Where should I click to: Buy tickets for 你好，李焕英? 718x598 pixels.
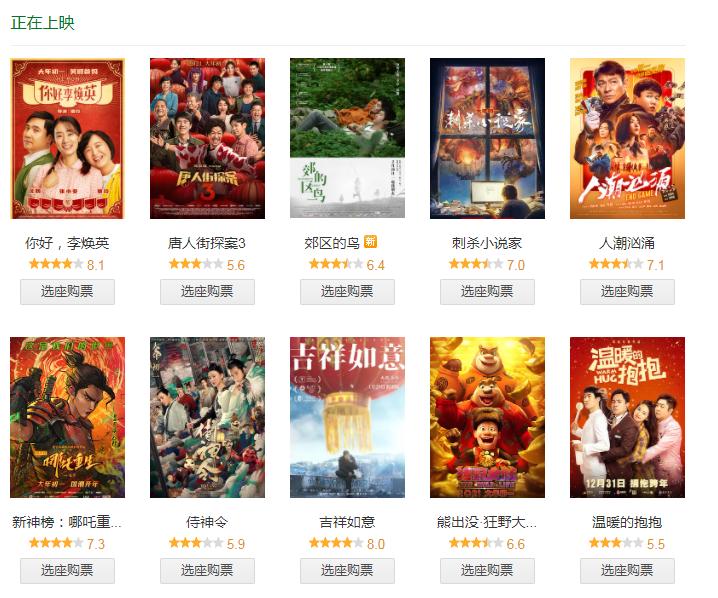coord(67,292)
